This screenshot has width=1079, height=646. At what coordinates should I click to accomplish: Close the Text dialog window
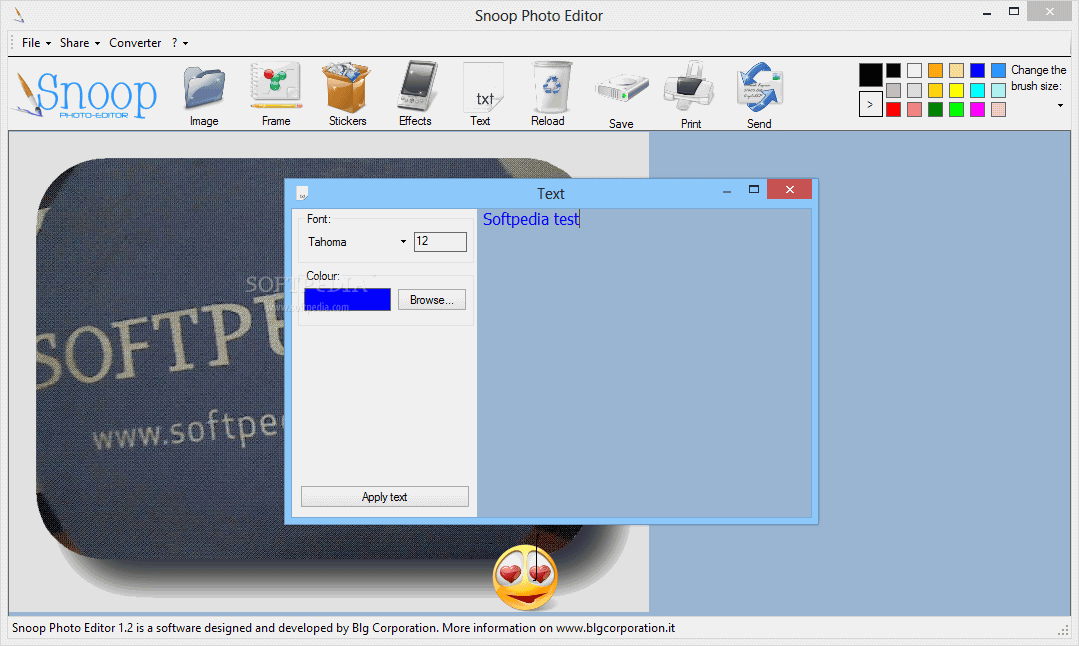[789, 189]
